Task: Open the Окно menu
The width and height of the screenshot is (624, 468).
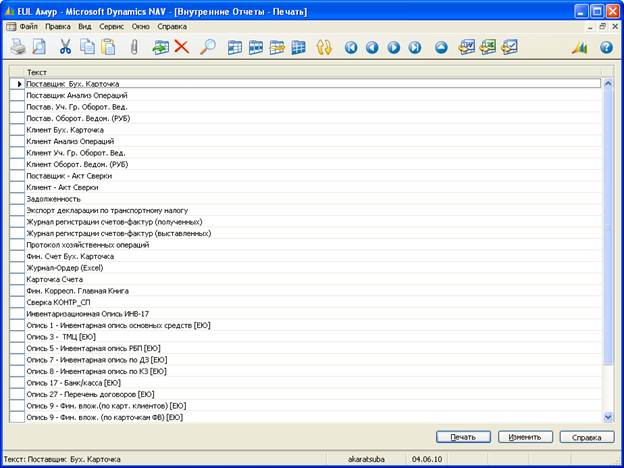Action: click(141, 26)
